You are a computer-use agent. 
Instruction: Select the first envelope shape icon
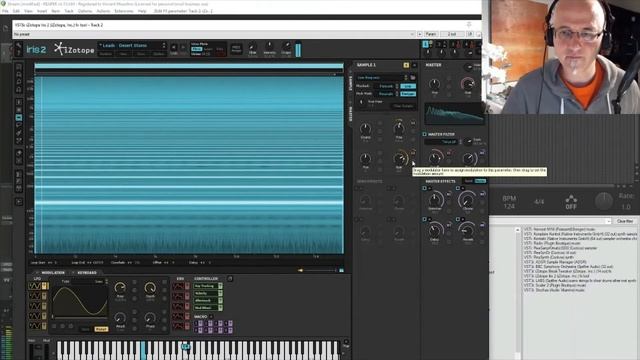point(178,286)
